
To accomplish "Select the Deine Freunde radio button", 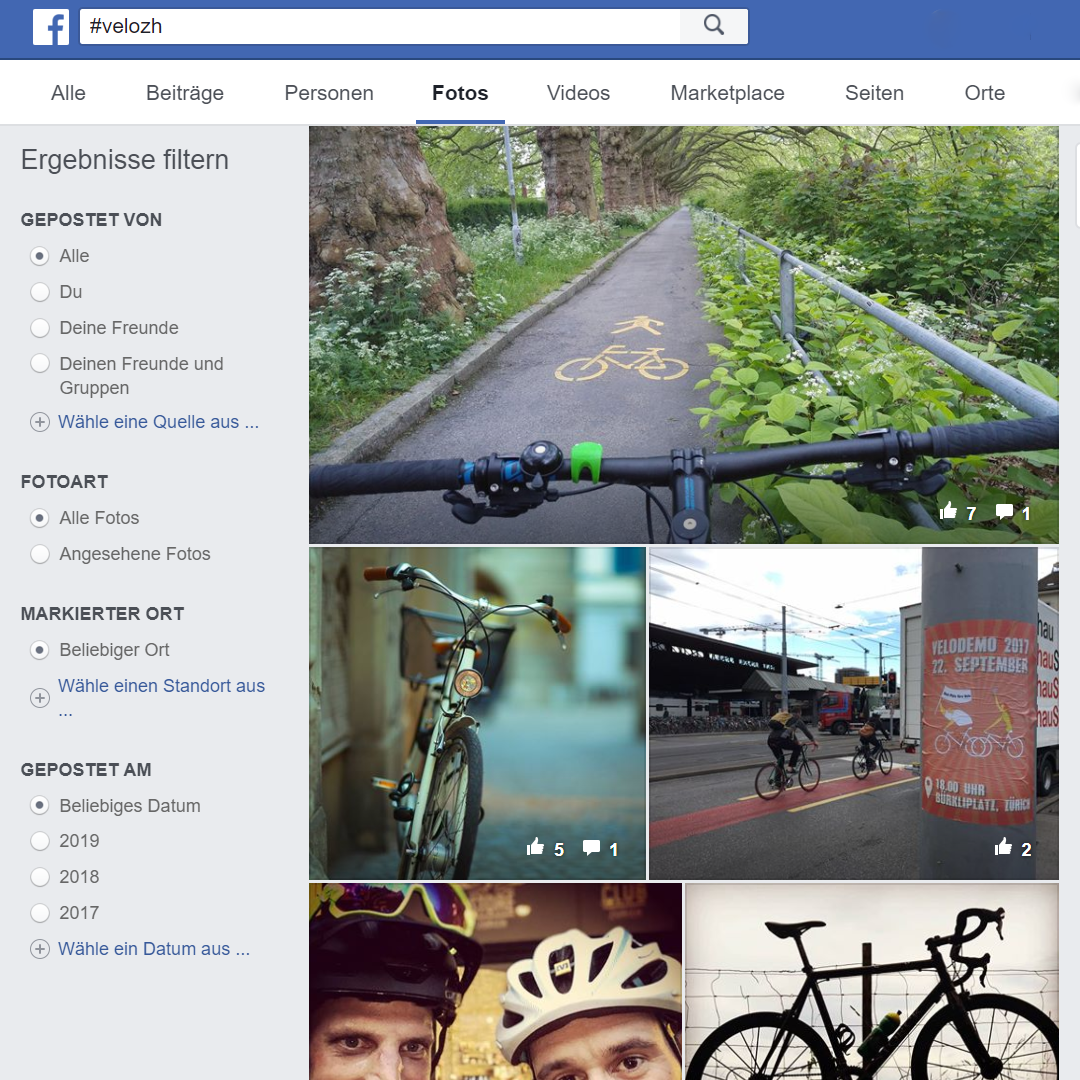I will pyautogui.click(x=40, y=328).
